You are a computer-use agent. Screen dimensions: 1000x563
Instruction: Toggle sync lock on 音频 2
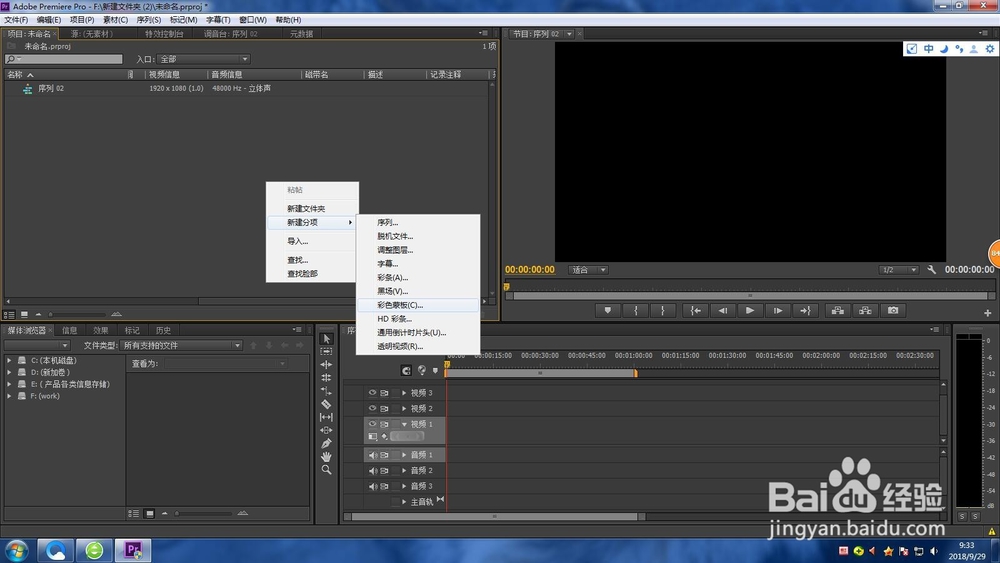pos(385,471)
